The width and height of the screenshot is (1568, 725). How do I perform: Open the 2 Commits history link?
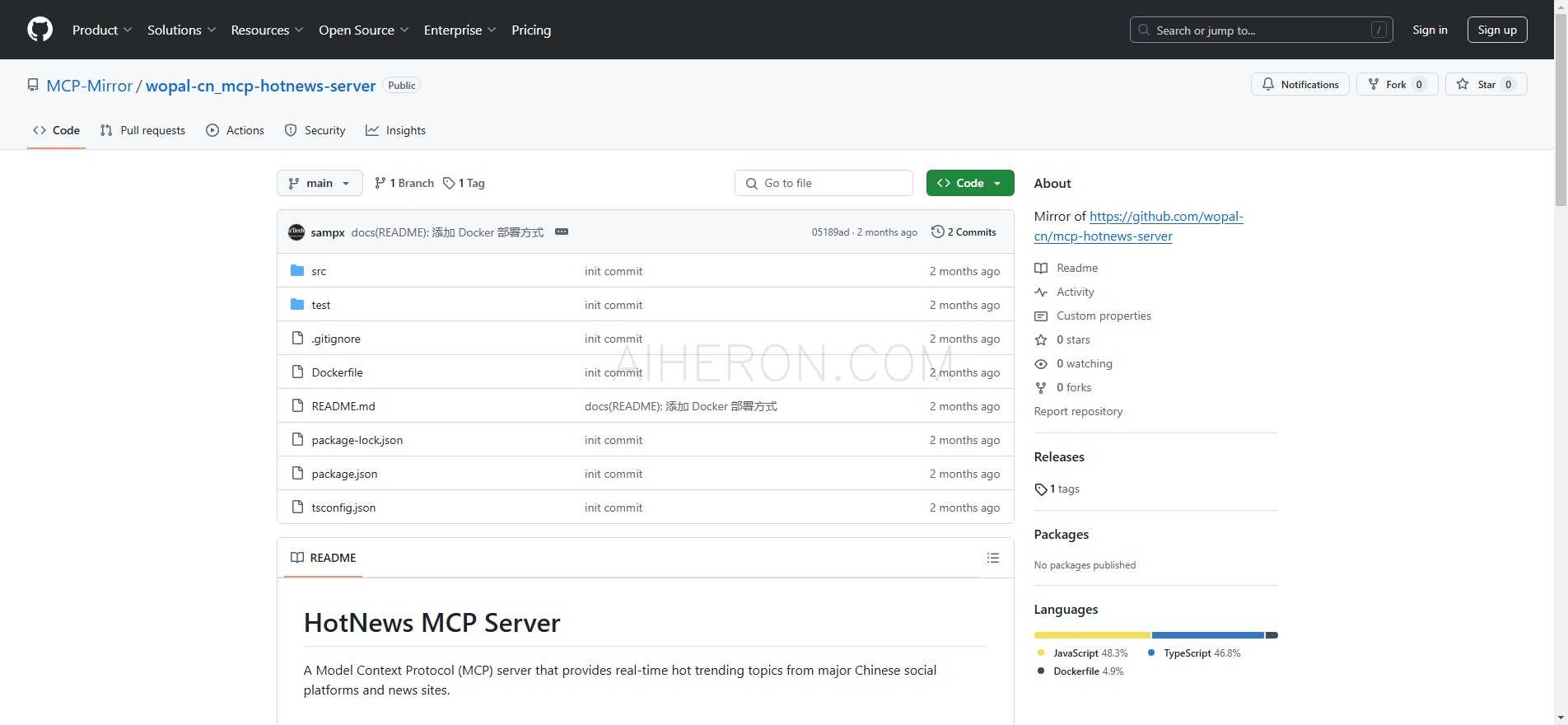pos(964,232)
